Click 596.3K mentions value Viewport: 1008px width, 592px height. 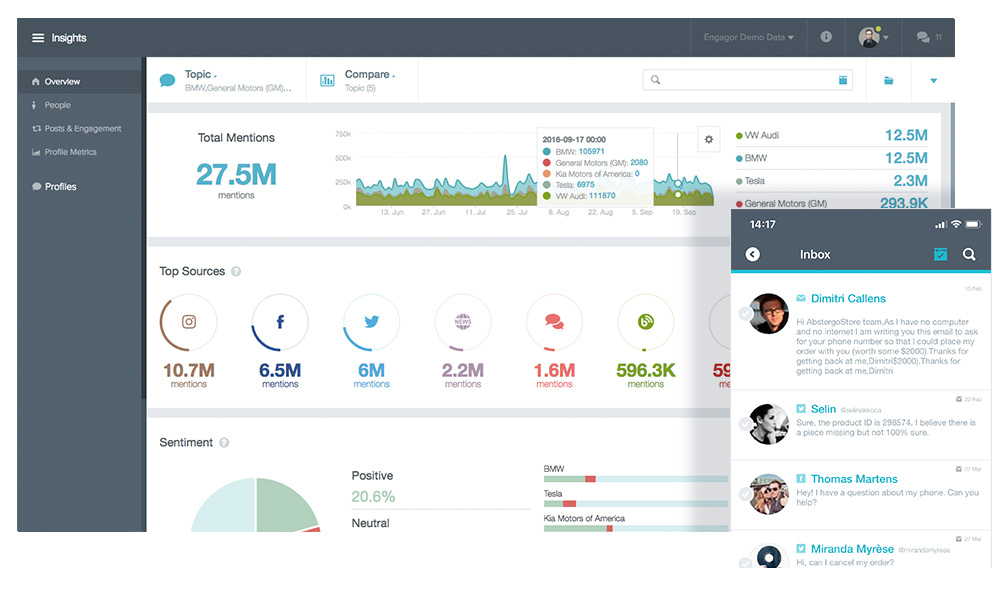point(645,370)
